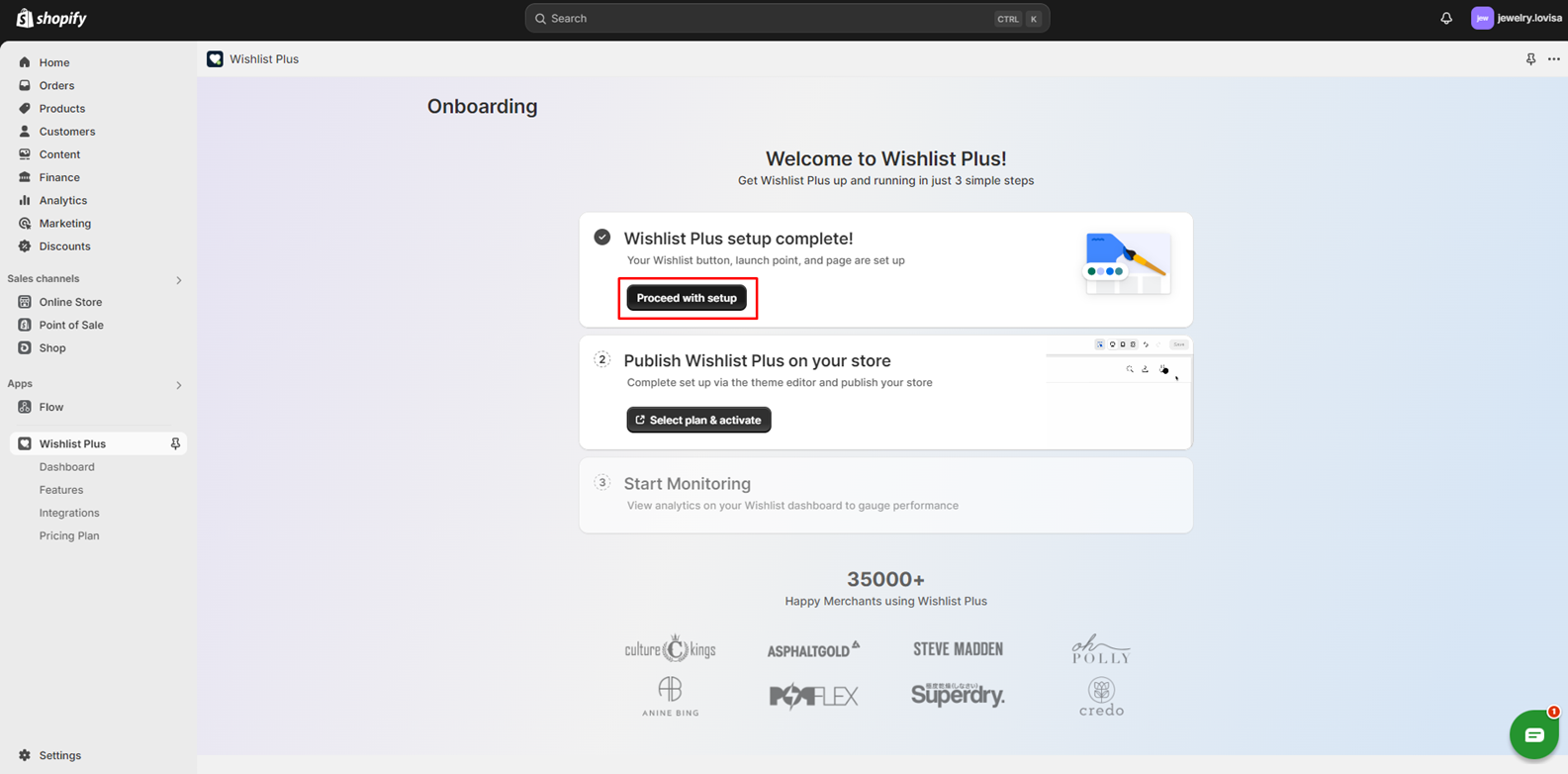Click the Customers person icon
Screen dimensions: 1568x774
25,131
